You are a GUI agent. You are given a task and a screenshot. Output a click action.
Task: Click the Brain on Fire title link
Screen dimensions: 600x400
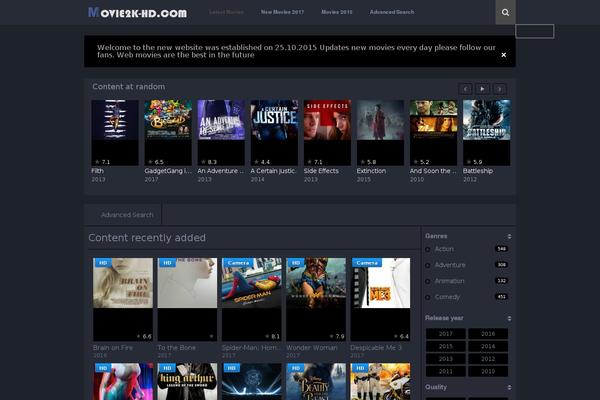(x=113, y=348)
